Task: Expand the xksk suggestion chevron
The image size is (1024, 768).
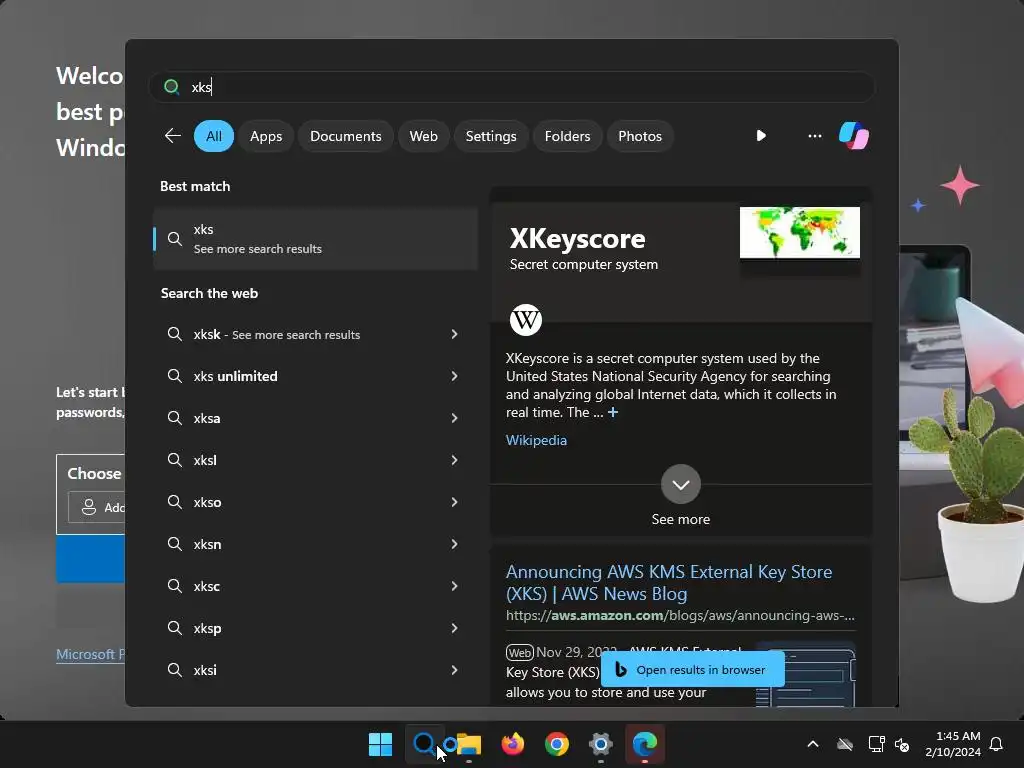Action: pos(455,334)
